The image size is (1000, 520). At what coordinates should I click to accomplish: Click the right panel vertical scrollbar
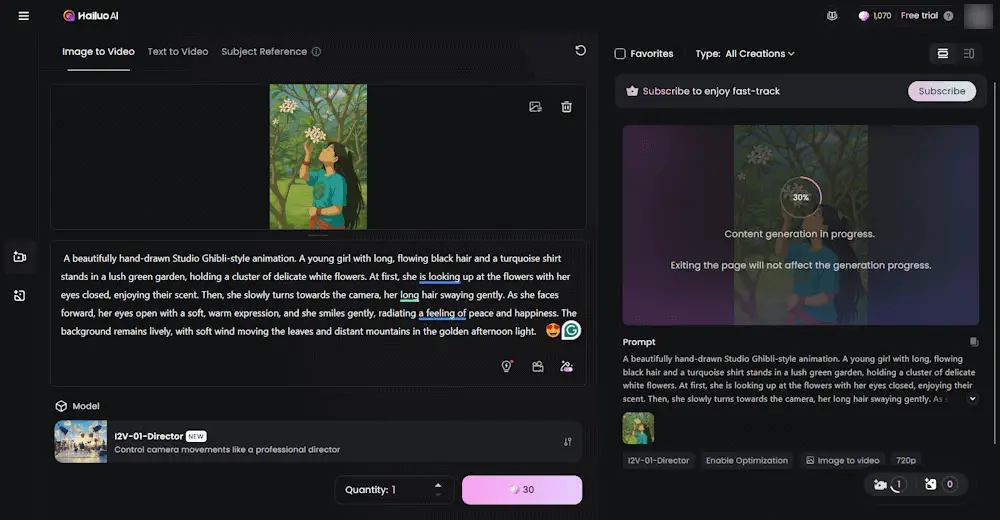coord(994,262)
